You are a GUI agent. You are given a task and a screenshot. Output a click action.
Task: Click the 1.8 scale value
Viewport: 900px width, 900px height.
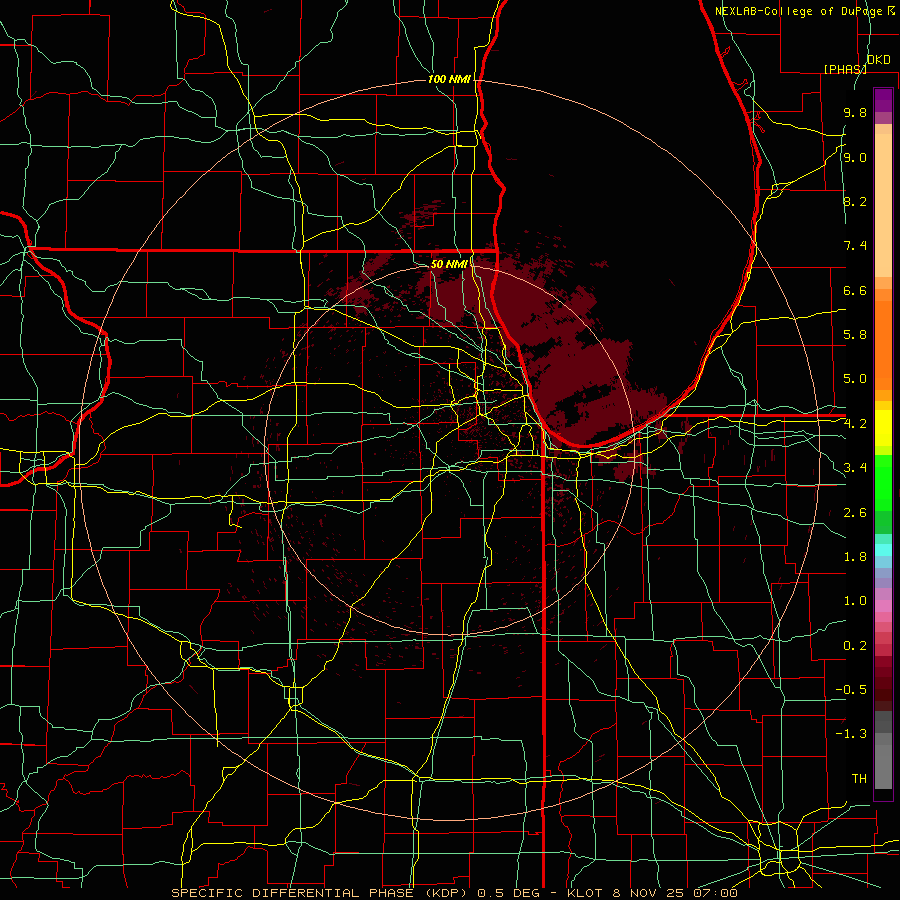coord(855,556)
